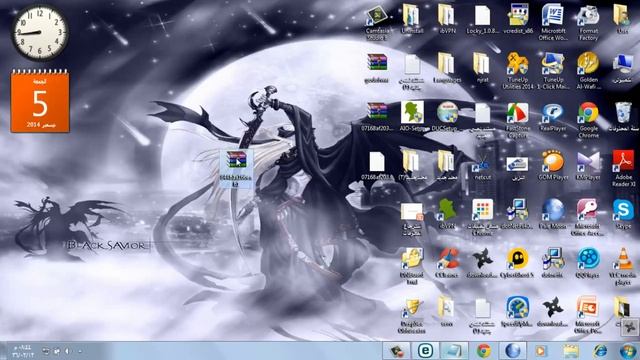Launch the Microsoft Office PowerPoint shortcut

coord(587,315)
